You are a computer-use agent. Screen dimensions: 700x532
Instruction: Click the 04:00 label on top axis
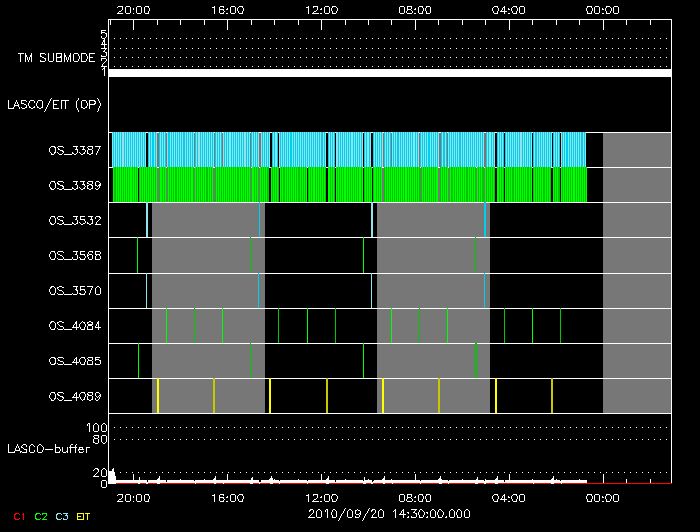click(x=509, y=9)
